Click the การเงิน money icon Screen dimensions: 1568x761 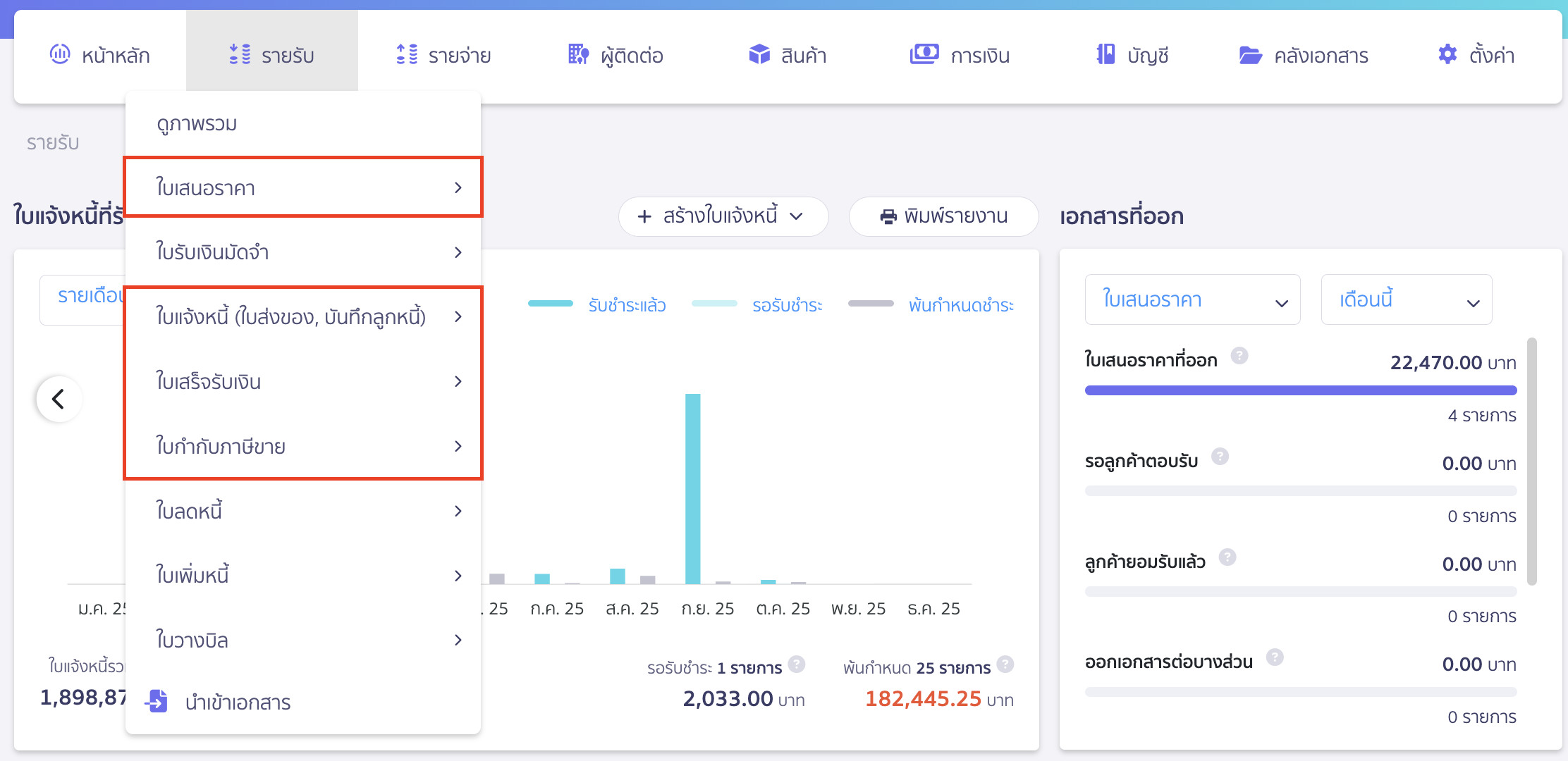[x=925, y=54]
